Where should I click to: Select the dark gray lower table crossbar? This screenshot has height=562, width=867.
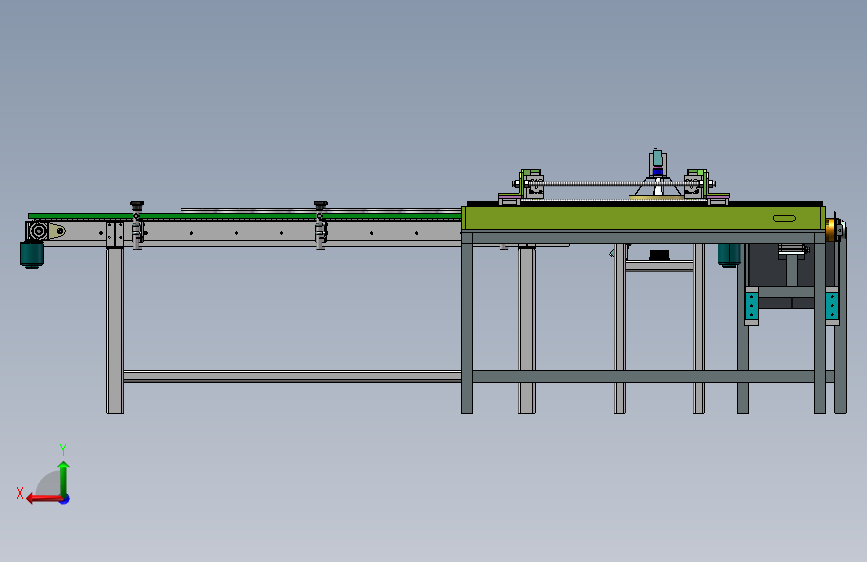[x=644, y=377]
